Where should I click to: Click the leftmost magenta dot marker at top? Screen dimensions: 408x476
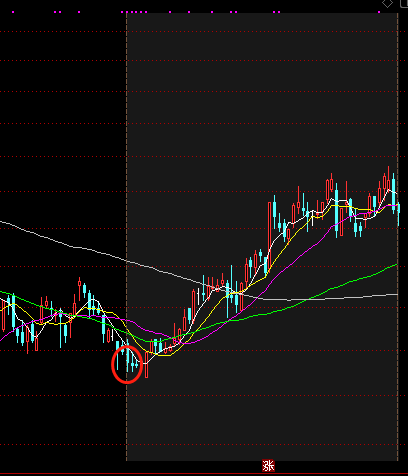click(x=13, y=12)
